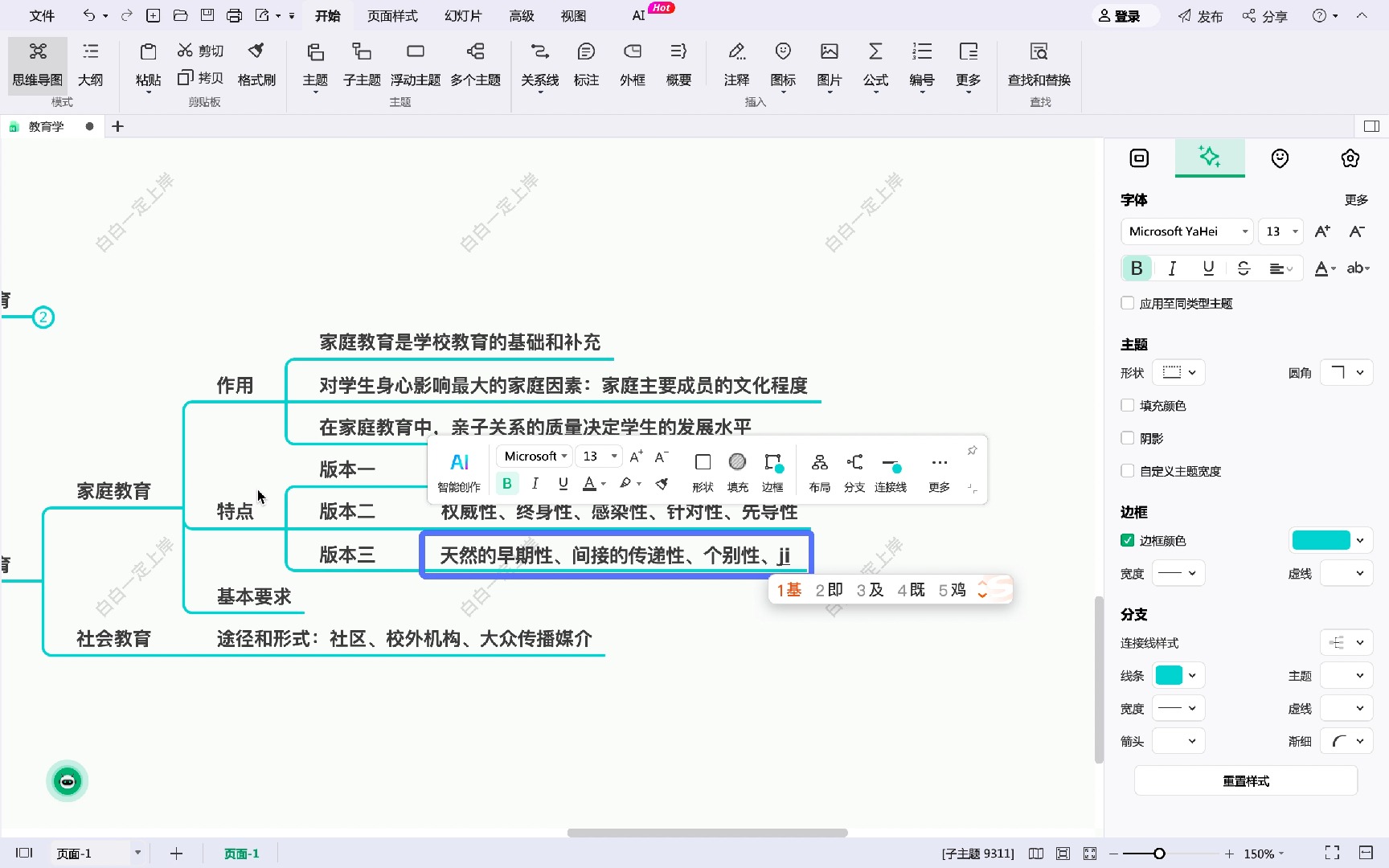The height and width of the screenshot is (868, 1389).
Task: Click the zoom slider handle in status bar
Action: (1159, 854)
